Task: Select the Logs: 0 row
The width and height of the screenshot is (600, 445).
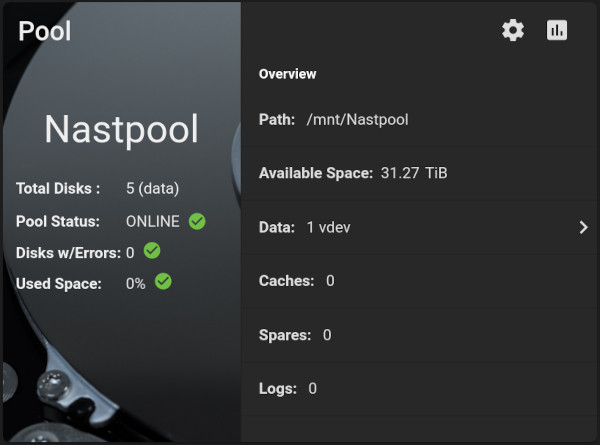Action: pyautogui.click(x=420, y=389)
